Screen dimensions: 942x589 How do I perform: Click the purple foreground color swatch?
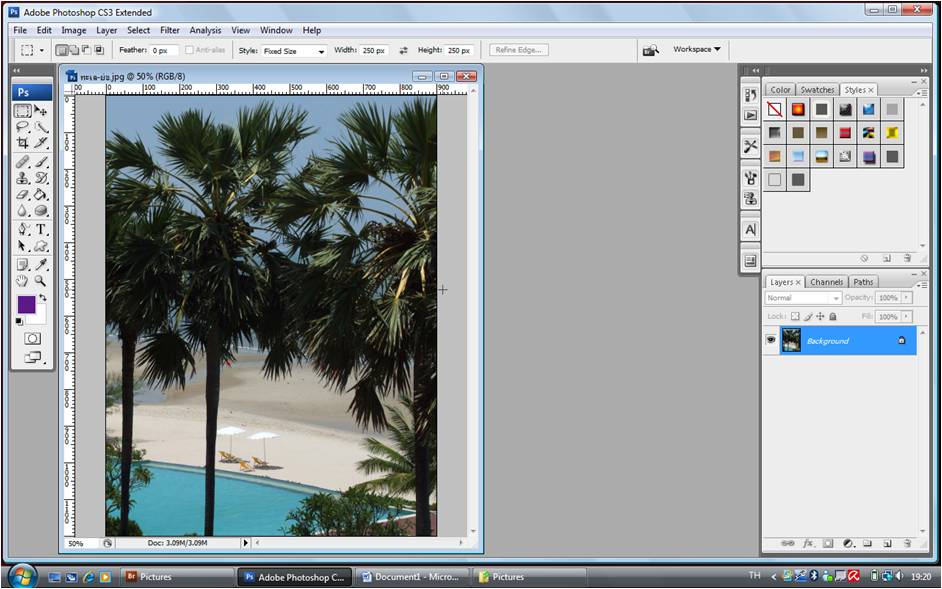coord(26,304)
